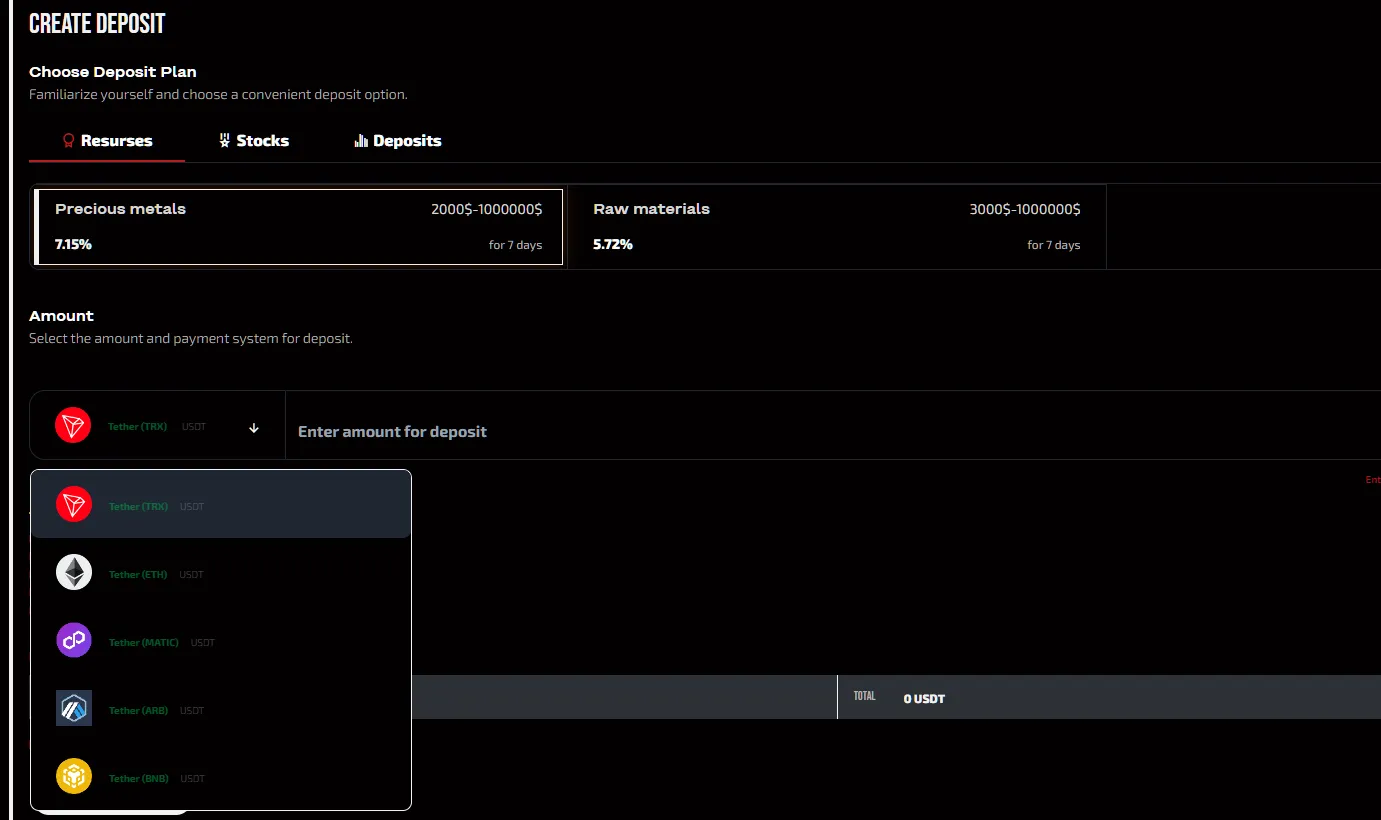Click the Deposits bar-chart icon
This screenshot has width=1381, height=820.
[x=361, y=141]
